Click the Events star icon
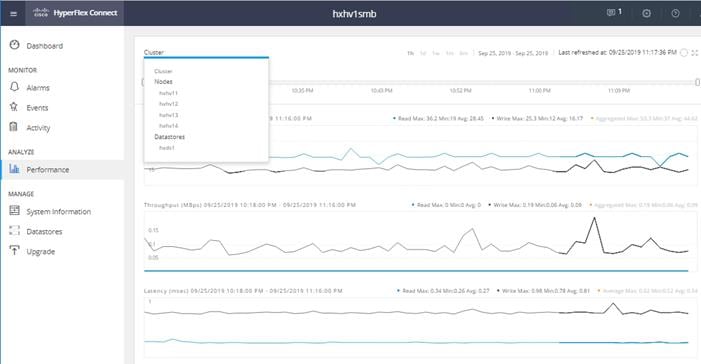This screenshot has height=364, width=701. point(14,107)
